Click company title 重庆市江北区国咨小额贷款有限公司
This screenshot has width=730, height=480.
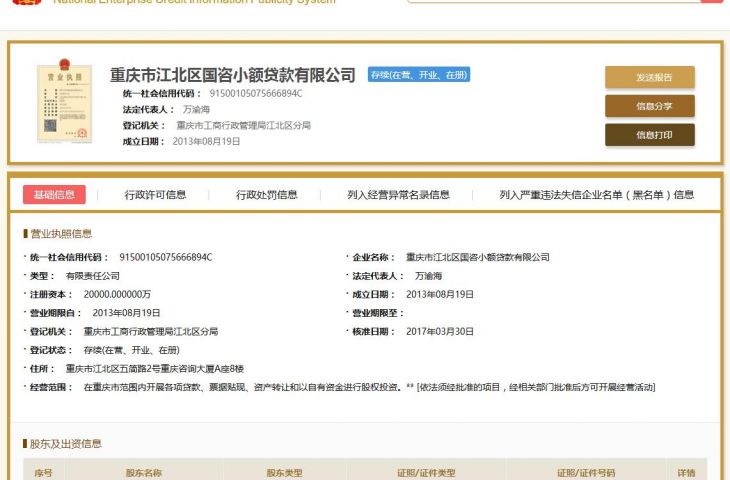click(232, 75)
